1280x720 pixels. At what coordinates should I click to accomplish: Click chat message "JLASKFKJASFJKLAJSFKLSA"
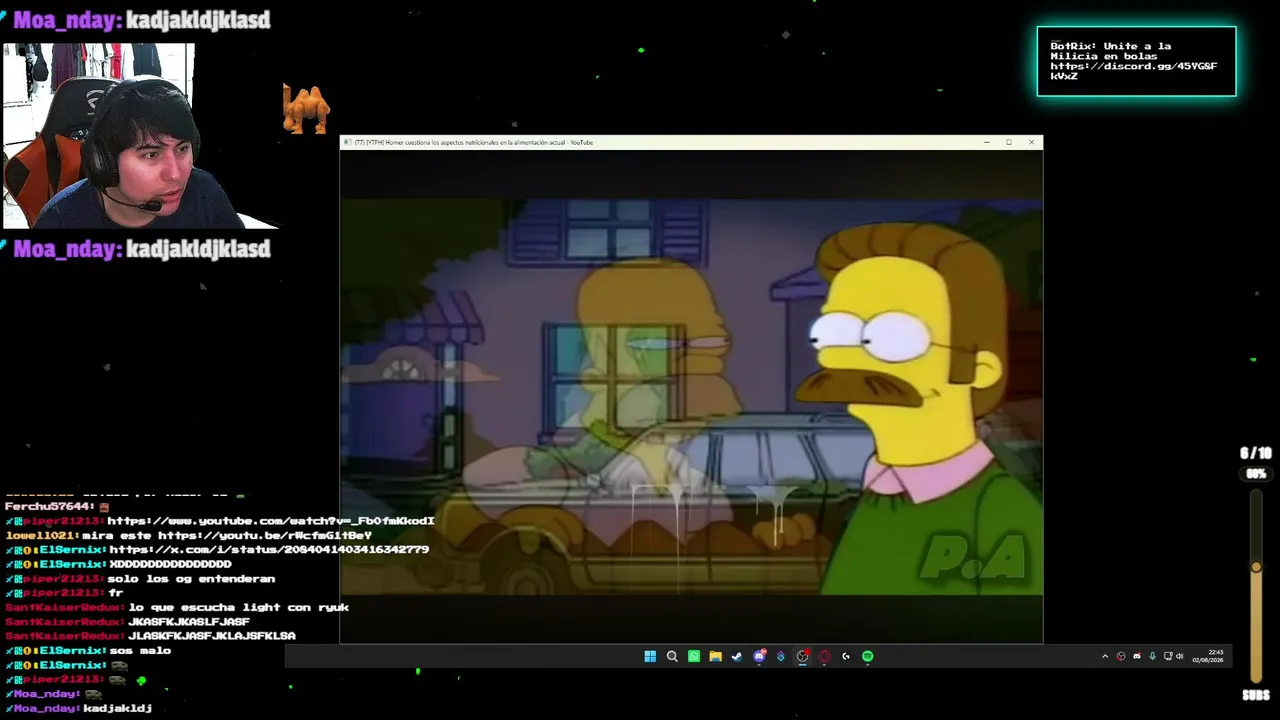[x=212, y=636]
